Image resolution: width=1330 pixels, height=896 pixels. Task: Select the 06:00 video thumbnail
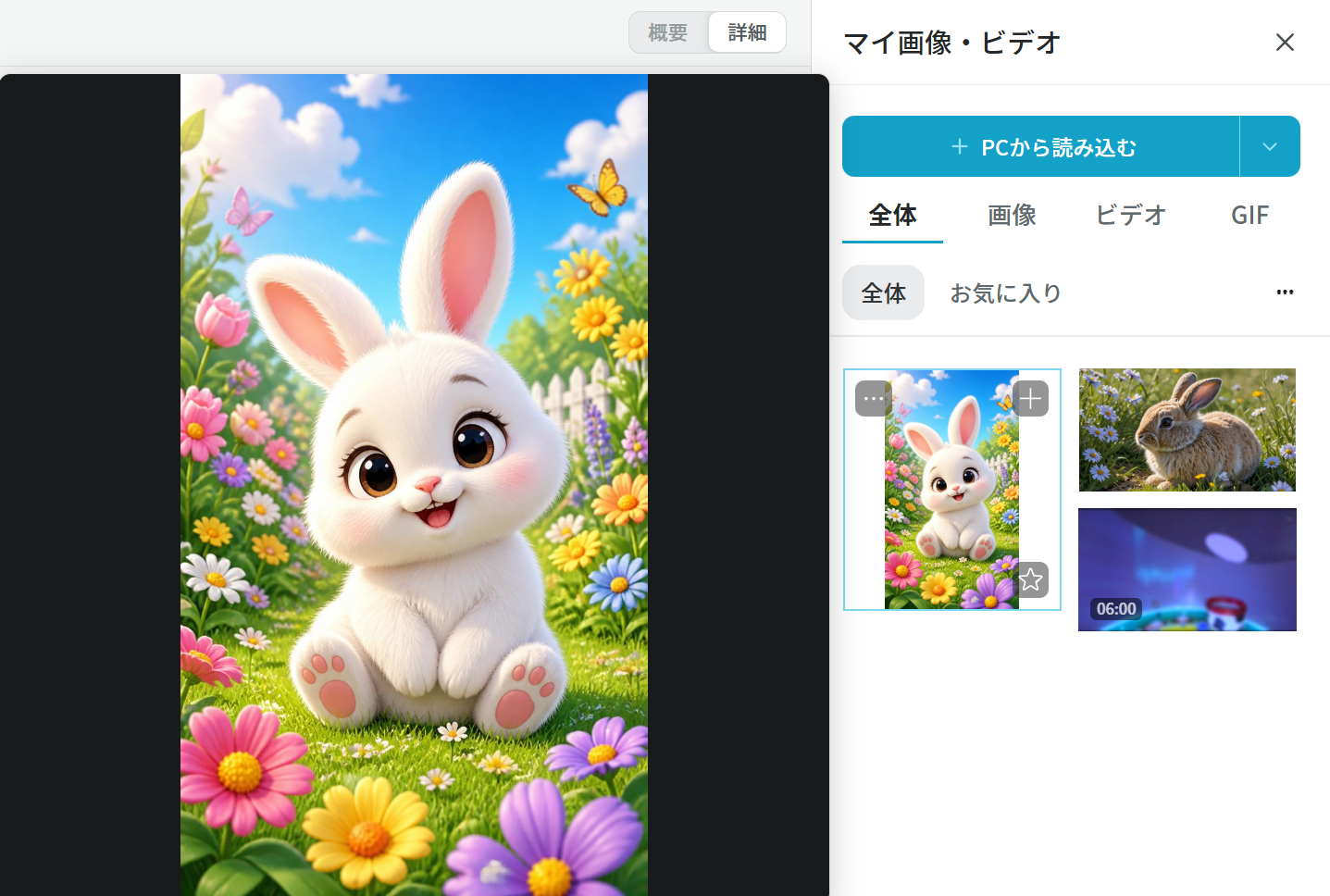tap(1187, 570)
